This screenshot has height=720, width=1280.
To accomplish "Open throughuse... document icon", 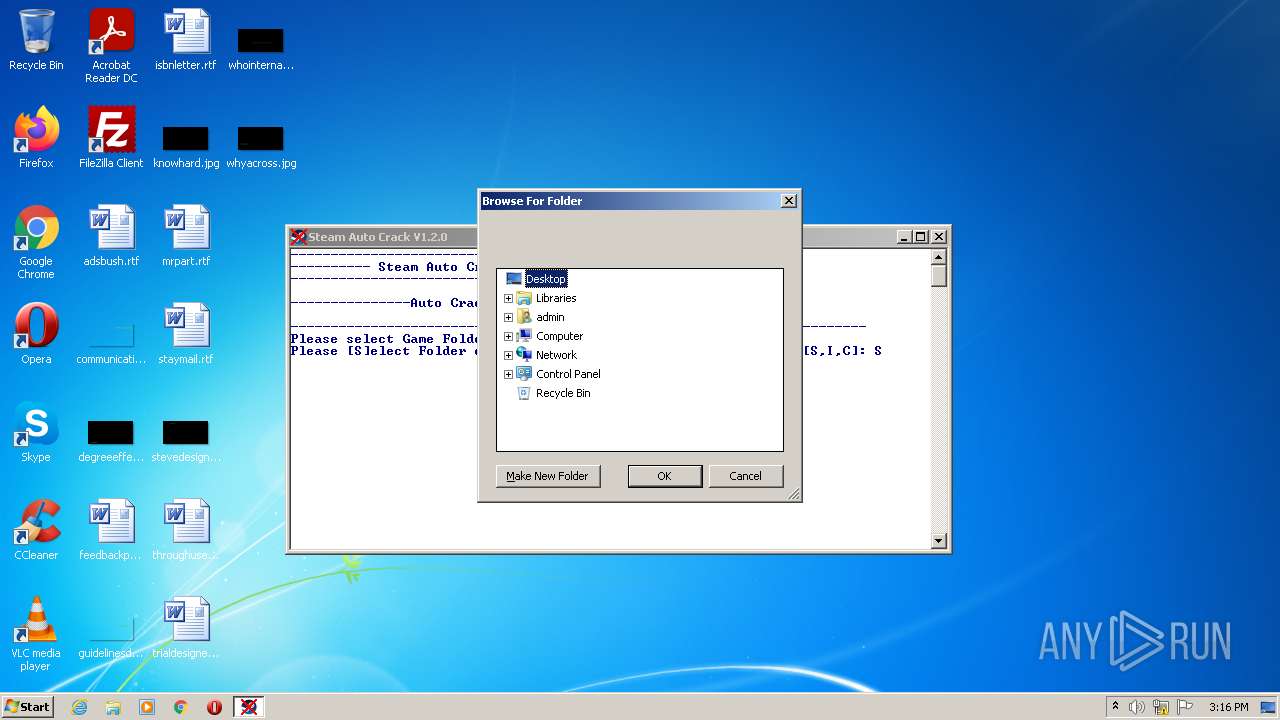I will (x=186, y=530).
